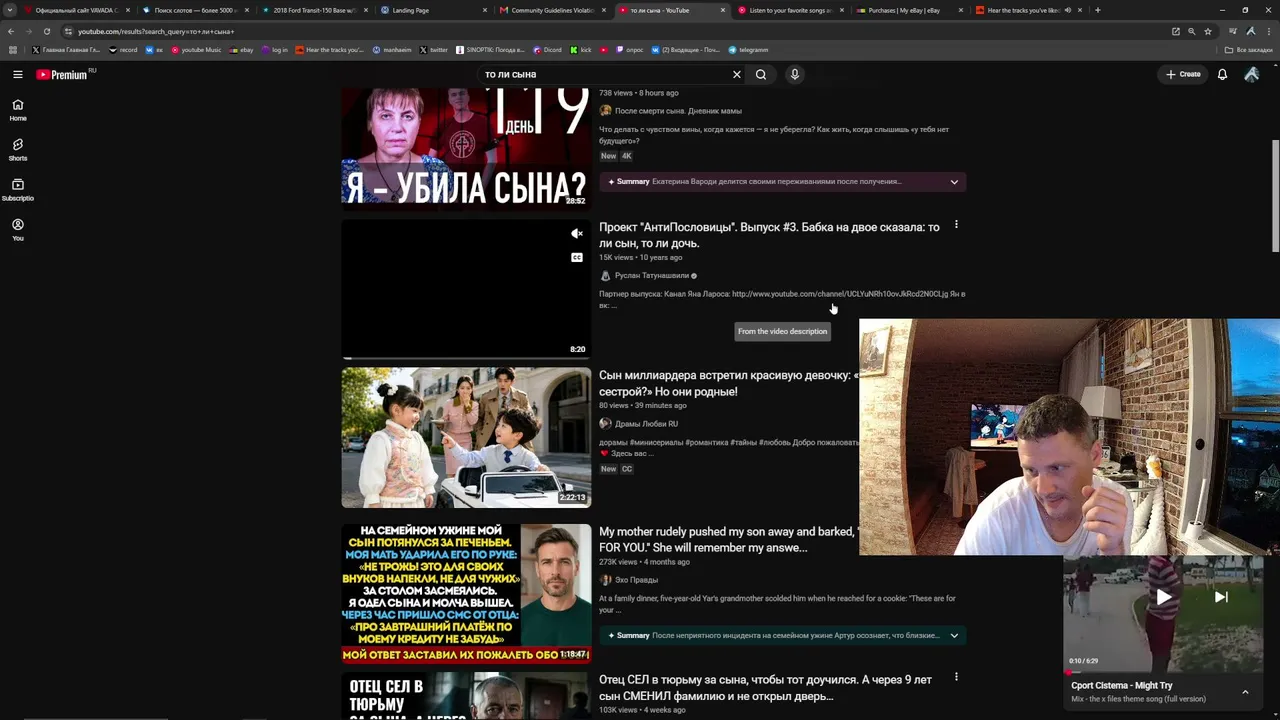This screenshot has width=1280, height=720.
Task: Open Subscriptions in the YouTube sidebar
Action: click(18, 190)
